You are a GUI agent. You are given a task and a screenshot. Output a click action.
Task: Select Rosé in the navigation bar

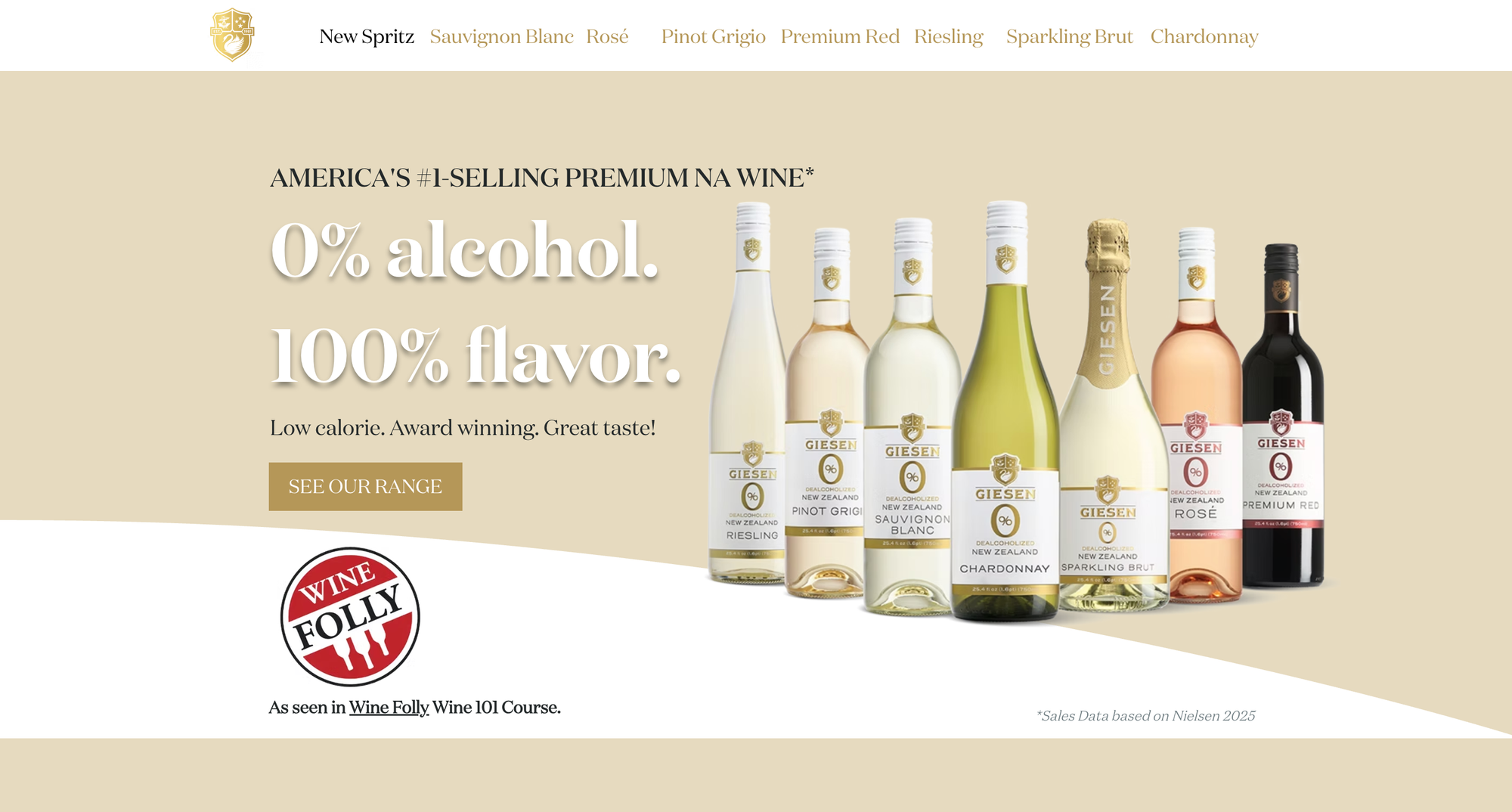(607, 36)
